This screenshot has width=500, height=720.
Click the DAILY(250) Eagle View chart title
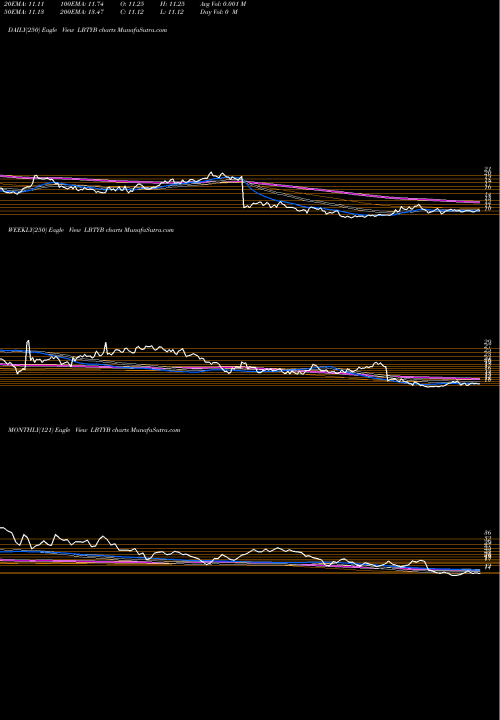88,30
